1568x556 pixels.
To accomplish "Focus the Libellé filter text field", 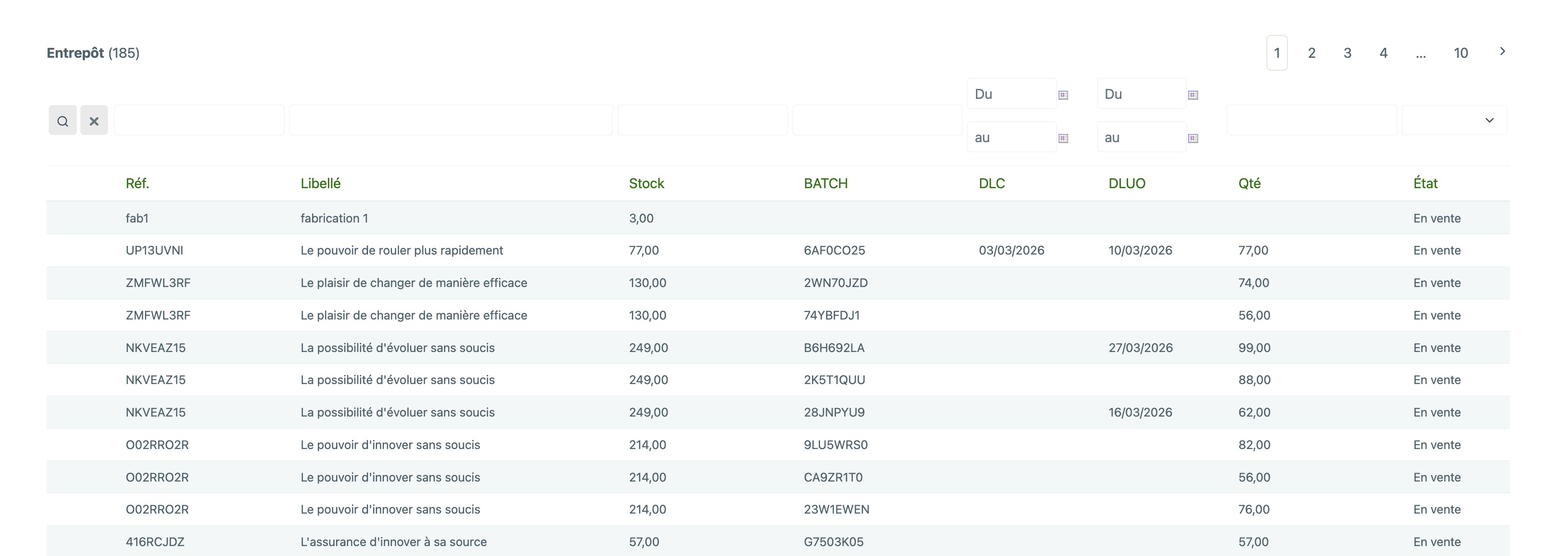I will pos(451,120).
